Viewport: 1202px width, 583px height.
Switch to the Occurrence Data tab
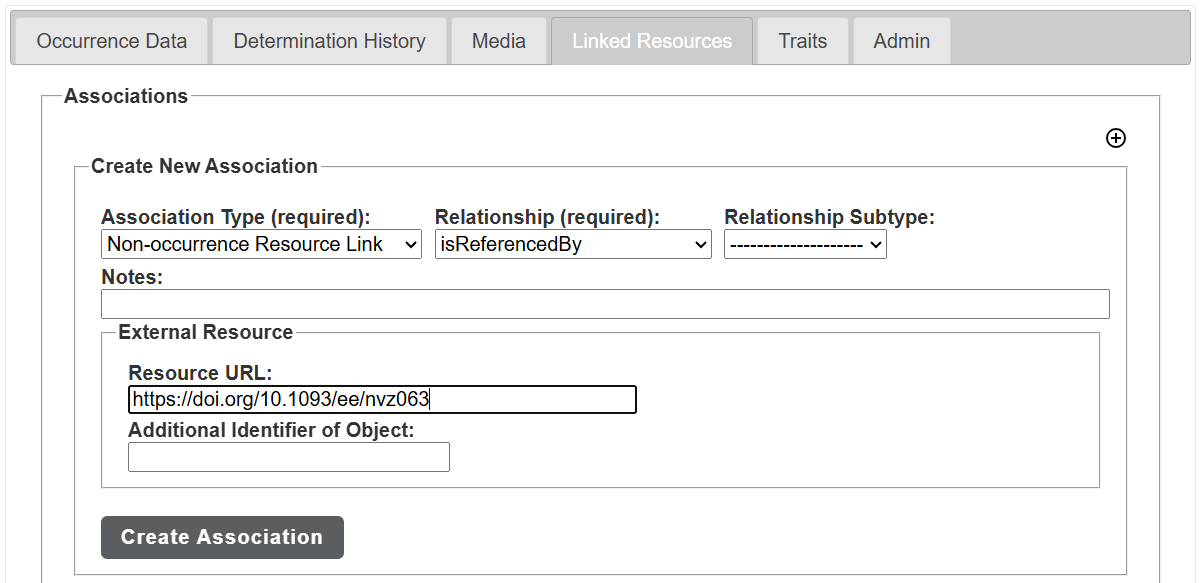click(x=110, y=41)
